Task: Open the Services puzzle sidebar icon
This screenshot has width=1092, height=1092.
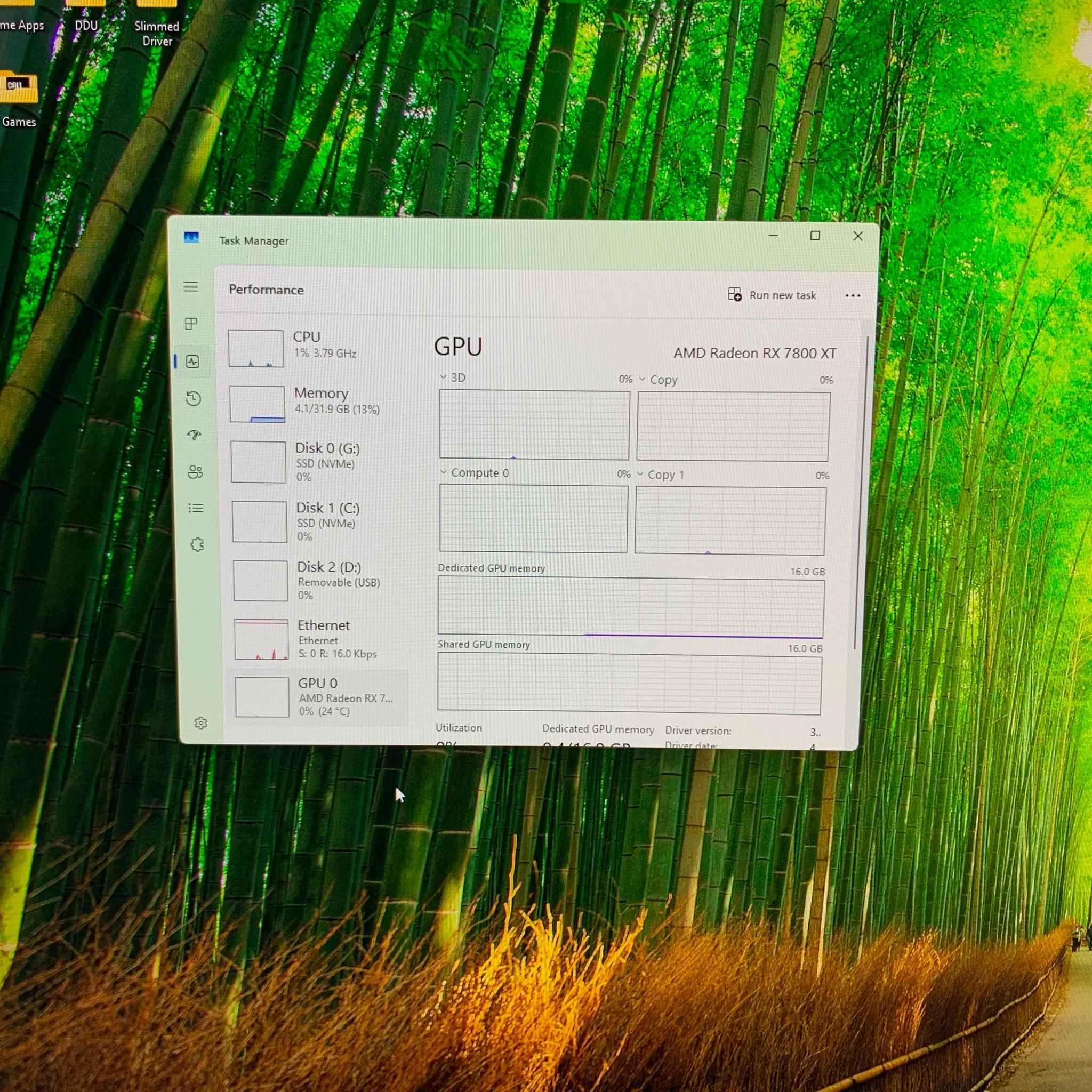Action: 197,545
